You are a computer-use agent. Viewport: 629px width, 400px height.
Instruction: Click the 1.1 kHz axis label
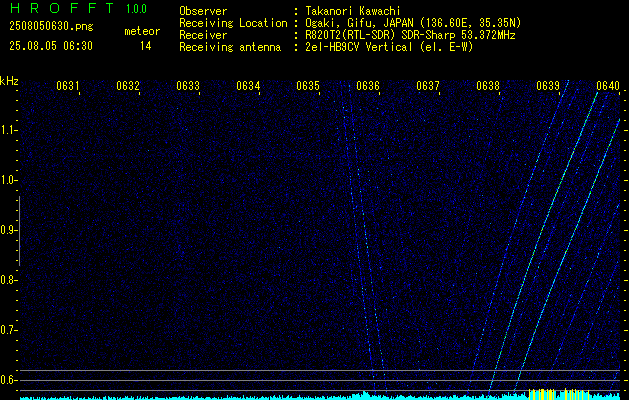tap(8, 130)
